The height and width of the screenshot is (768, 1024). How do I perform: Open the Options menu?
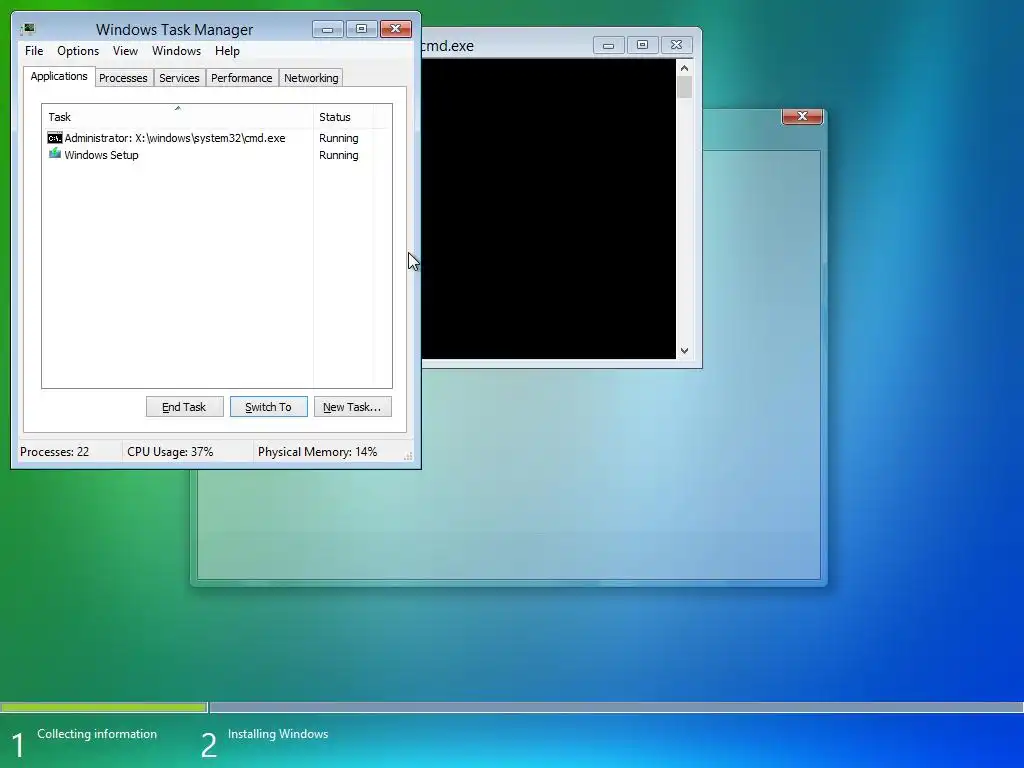[x=78, y=51]
